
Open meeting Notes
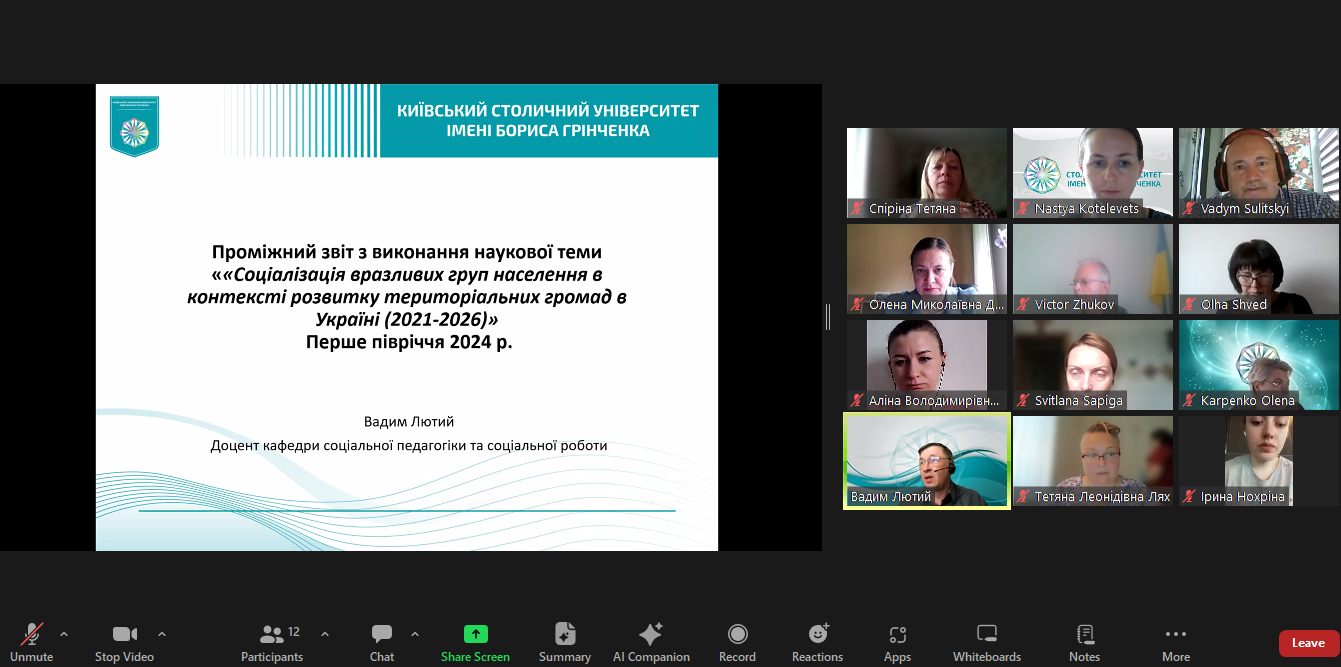[1084, 641]
